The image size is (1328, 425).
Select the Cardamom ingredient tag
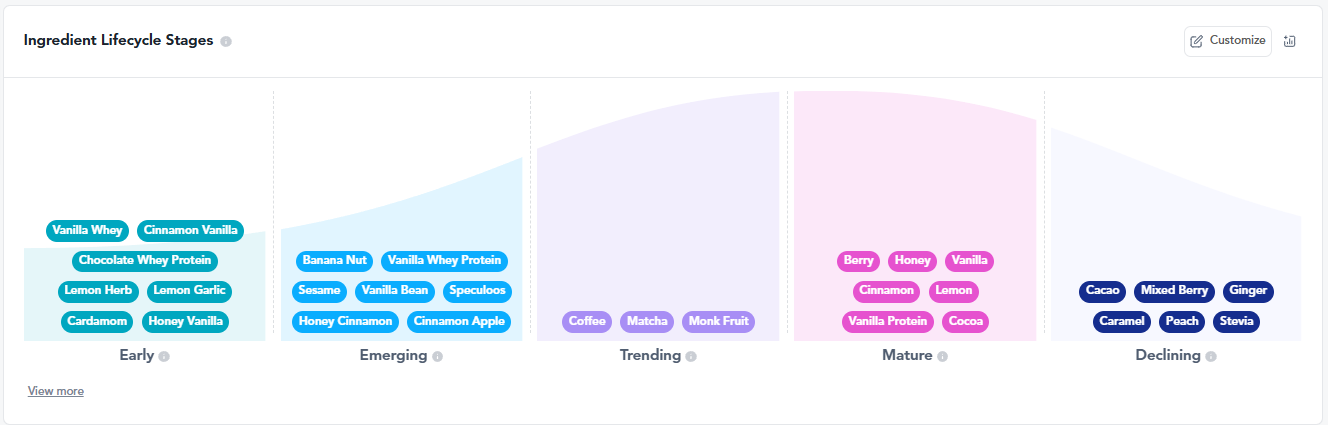point(97,322)
